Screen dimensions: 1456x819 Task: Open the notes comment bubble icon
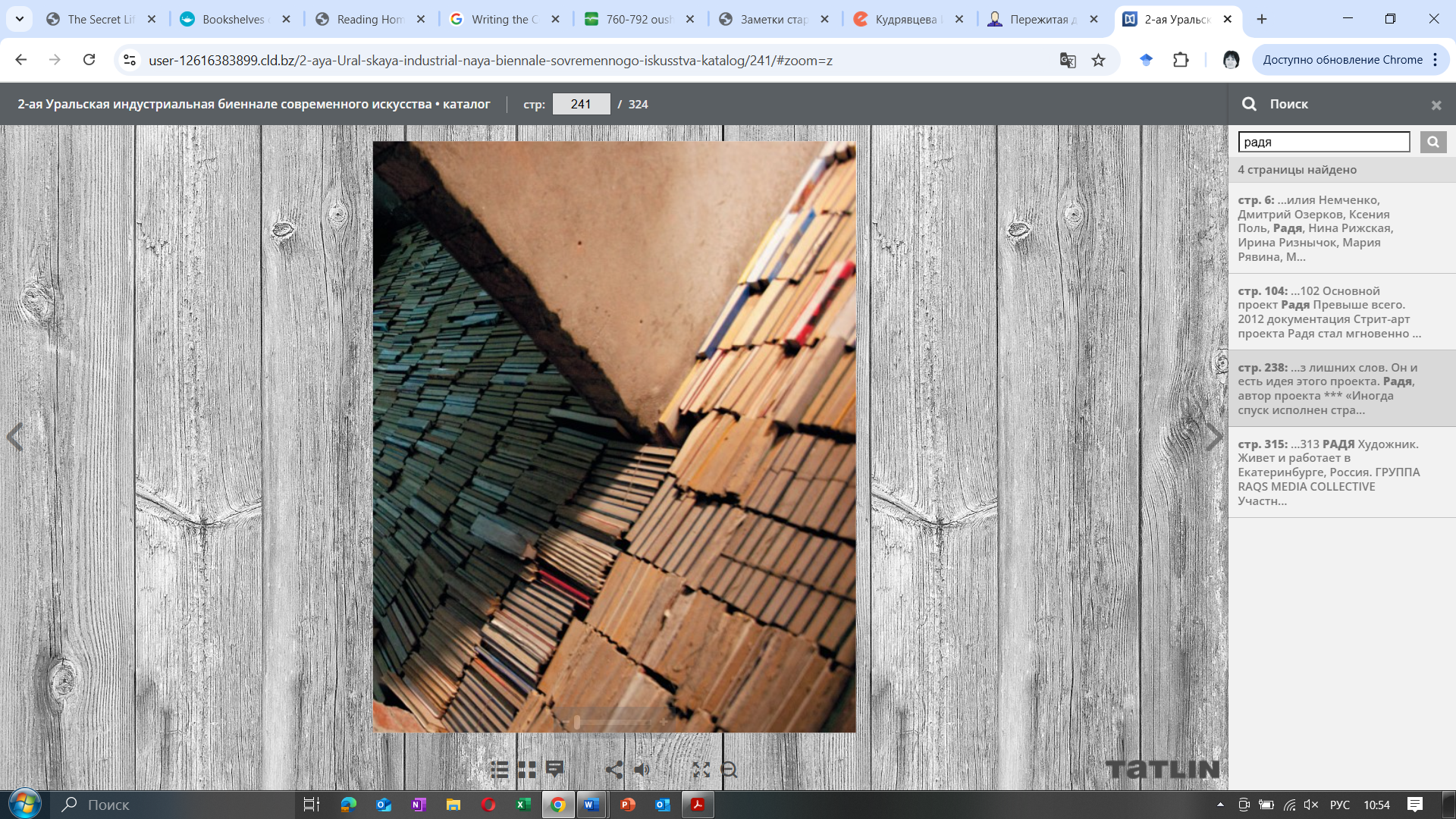(x=555, y=769)
